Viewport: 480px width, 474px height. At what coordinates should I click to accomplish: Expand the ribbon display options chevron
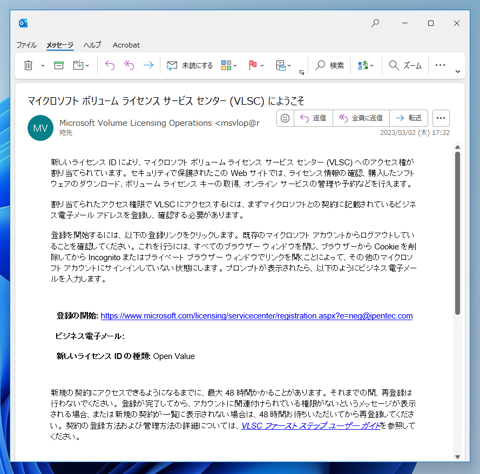(458, 71)
